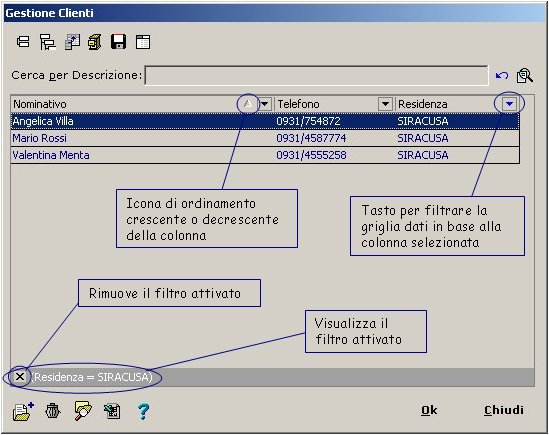Toggle Nominativo column ascending sort arrow
Viewport: 549px width, 435px height.
coord(248,104)
